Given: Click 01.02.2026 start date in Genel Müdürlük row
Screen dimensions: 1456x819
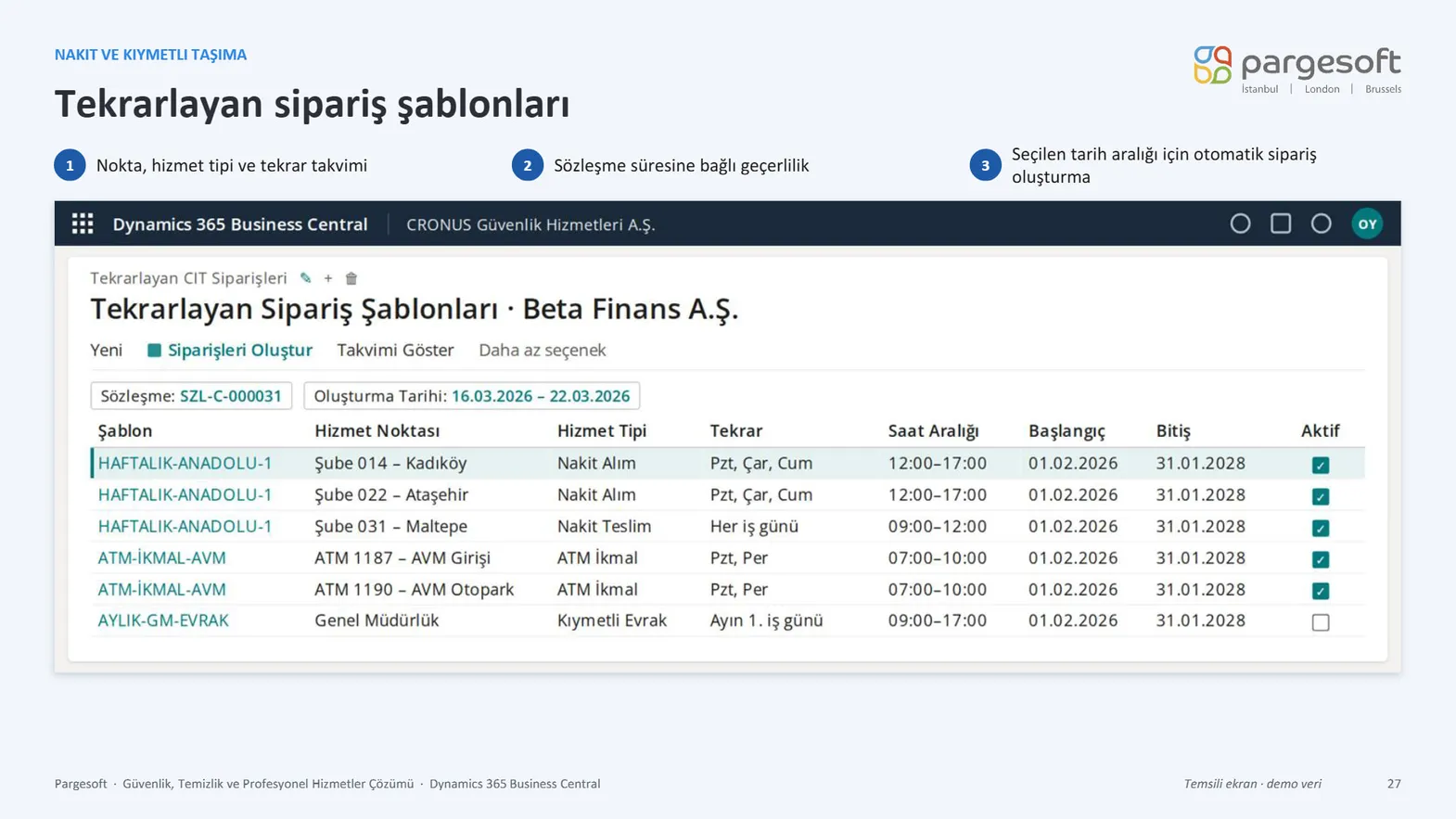Looking at the screenshot, I should 1073,621.
